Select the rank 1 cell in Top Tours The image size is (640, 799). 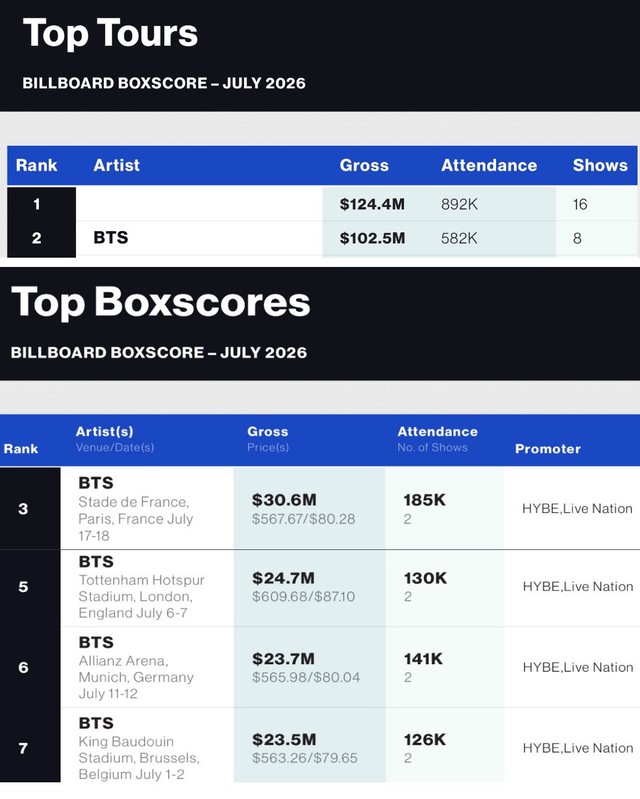click(x=37, y=204)
